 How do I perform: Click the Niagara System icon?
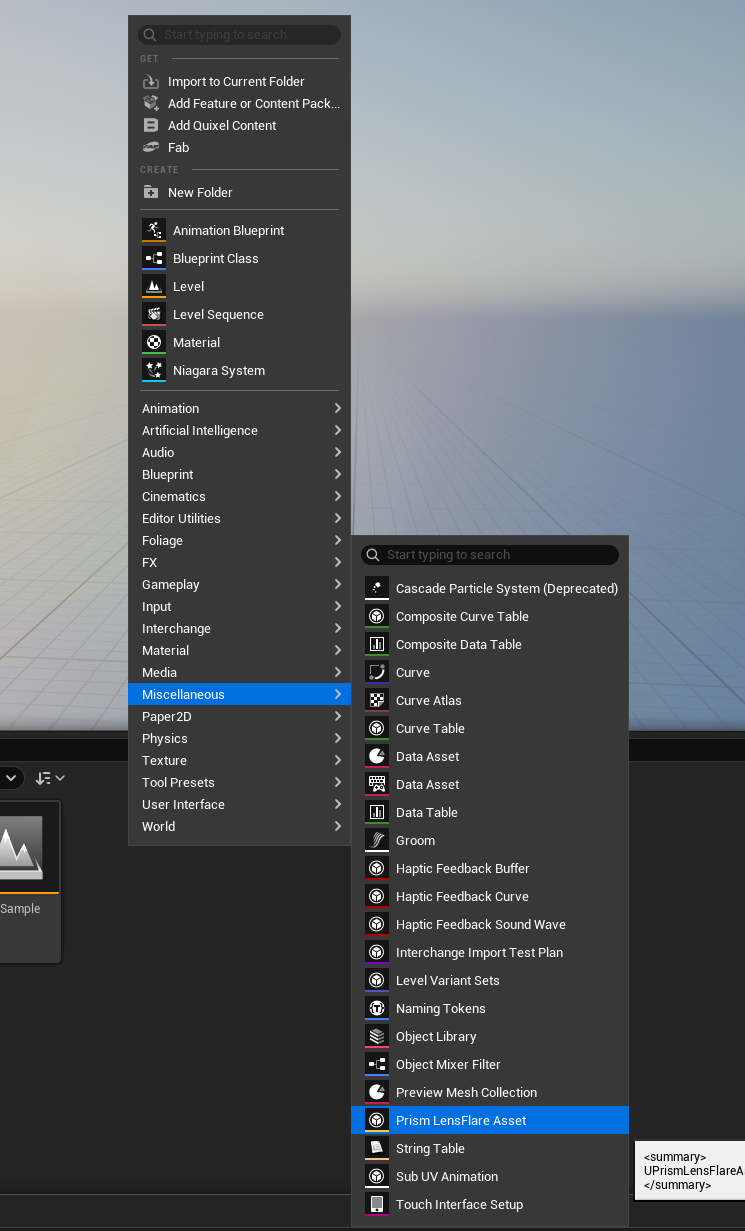tap(153, 370)
